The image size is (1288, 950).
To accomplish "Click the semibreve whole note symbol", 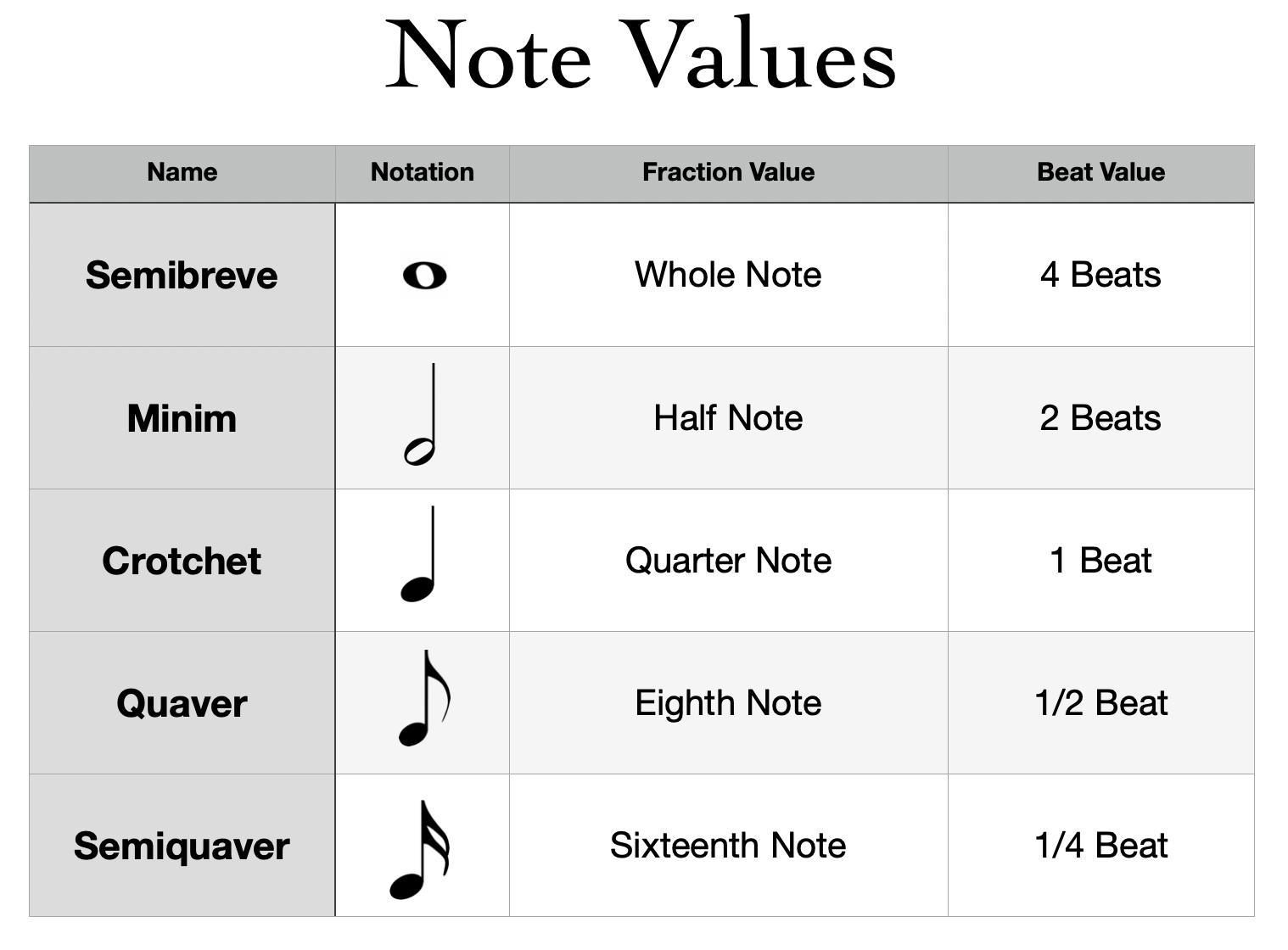I will pos(424,276).
